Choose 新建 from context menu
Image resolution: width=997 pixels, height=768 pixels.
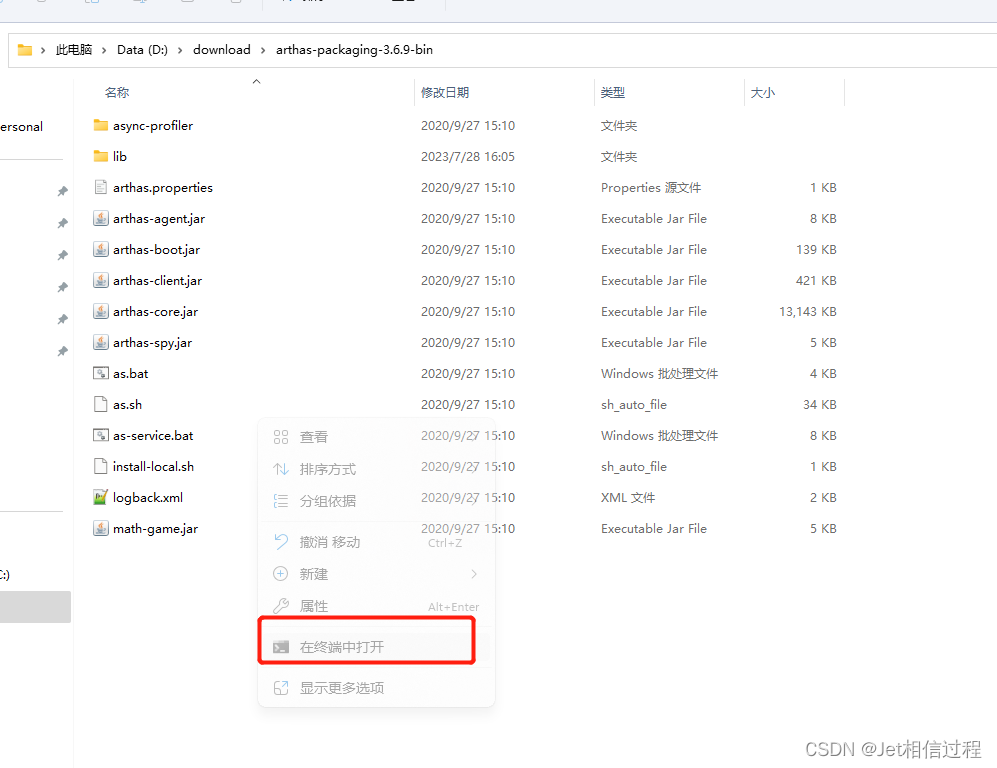376,574
